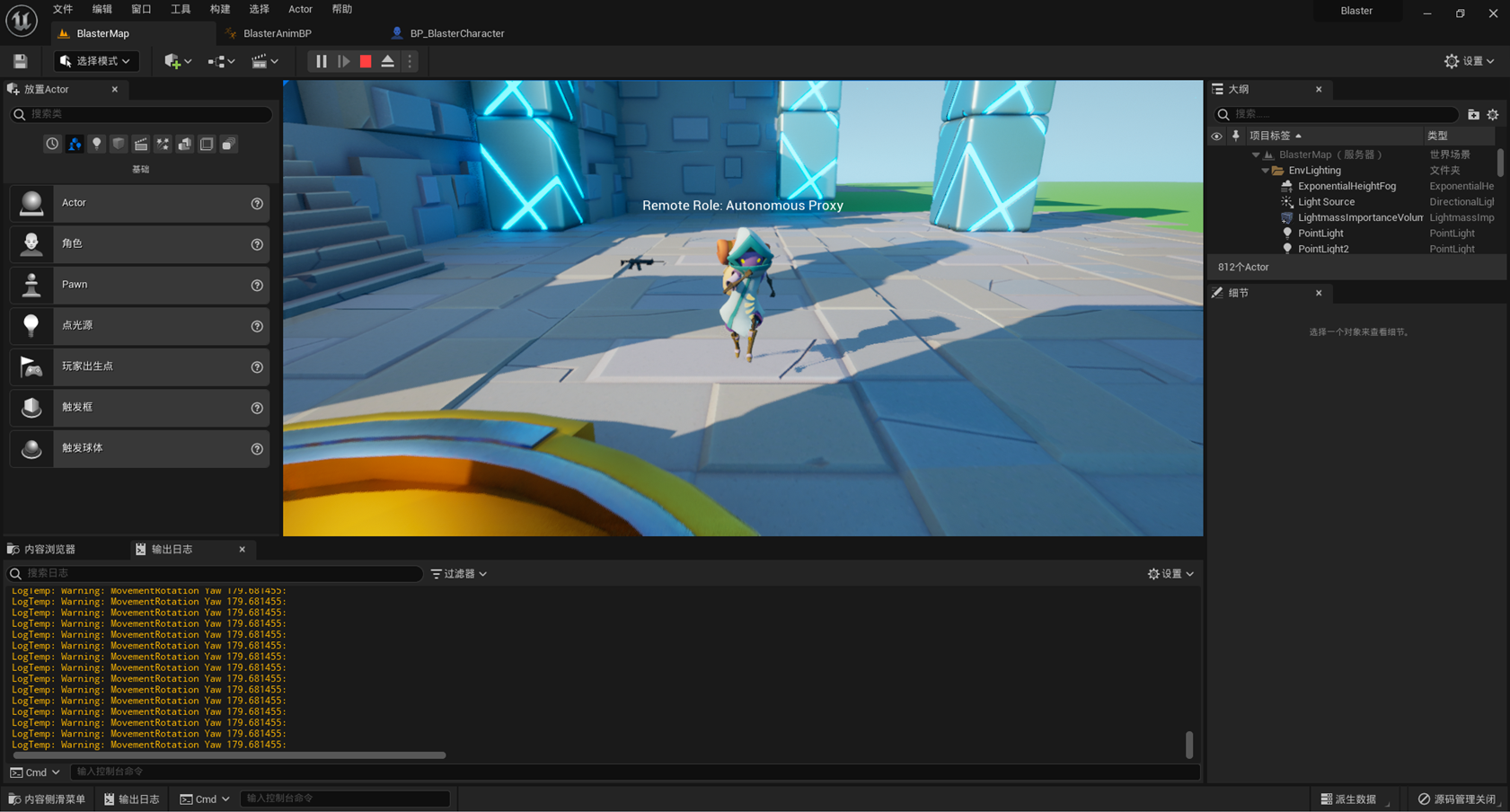
Task: Open the add content (cube plus) menu
Action: (178, 61)
